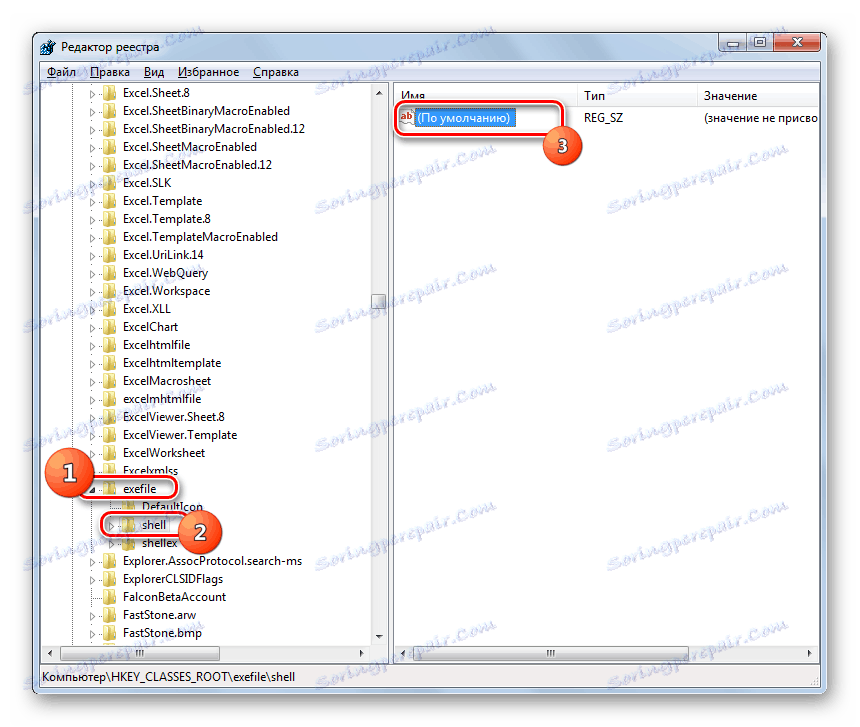Click the folder icon of Excel.Template

(110, 201)
